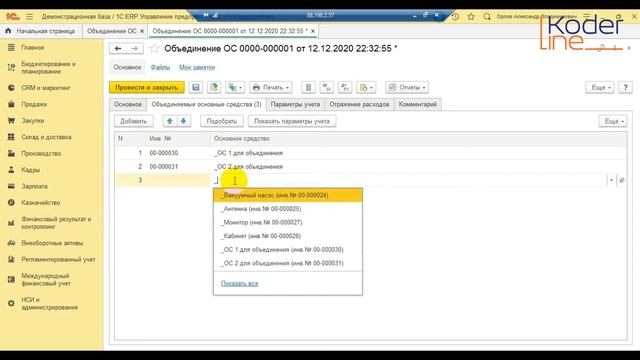Switch to Основное tab of document
This screenshot has width=640, height=360.
click(128, 104)
